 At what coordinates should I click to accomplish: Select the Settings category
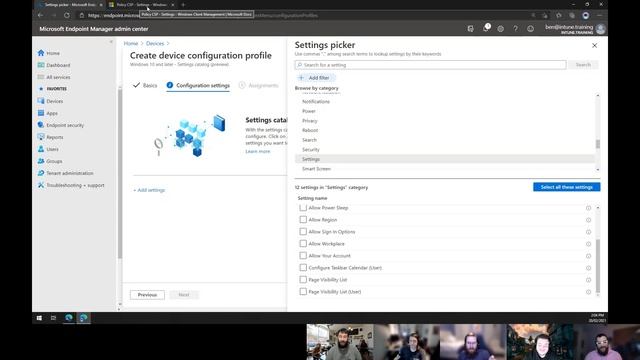tap(444, 159)
